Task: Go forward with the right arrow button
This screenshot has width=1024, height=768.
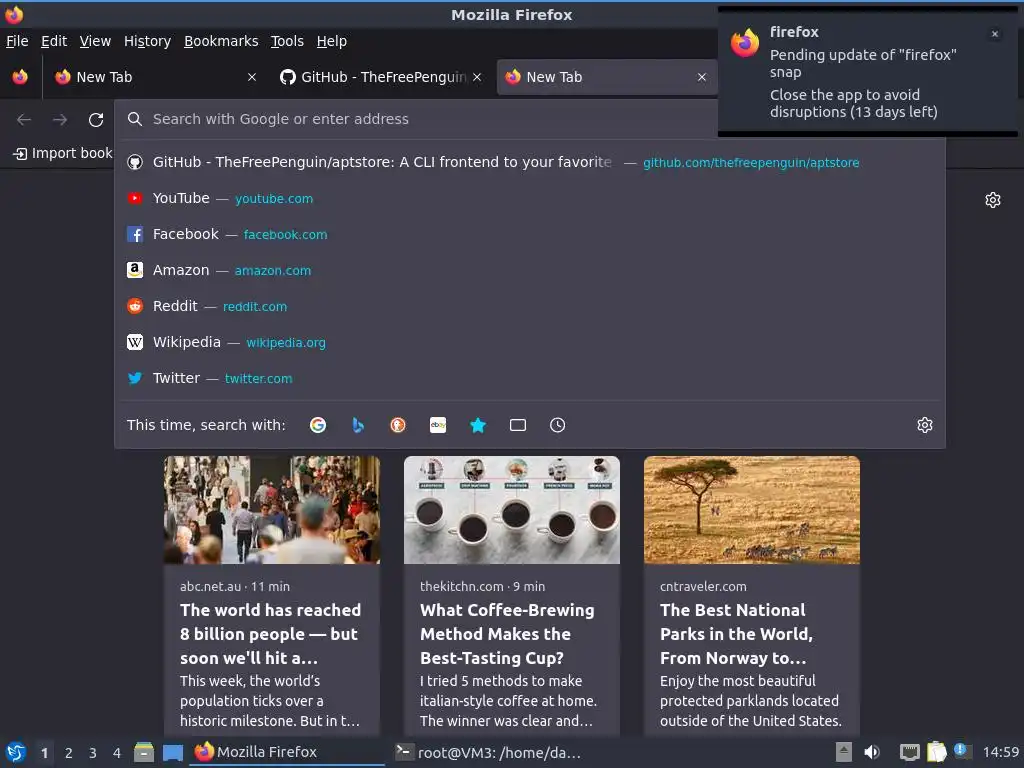Action: (60, 120)
